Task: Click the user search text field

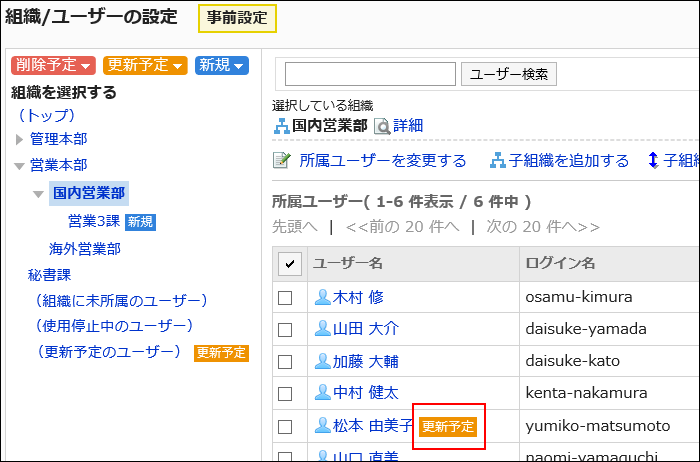Action: tap(370, 74)
